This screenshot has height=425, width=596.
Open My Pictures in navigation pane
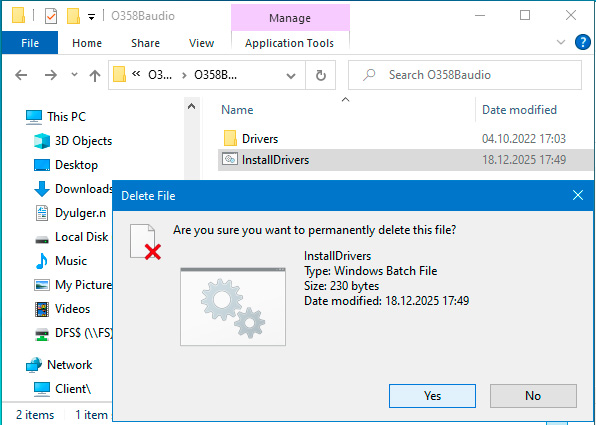coord(83,285)
